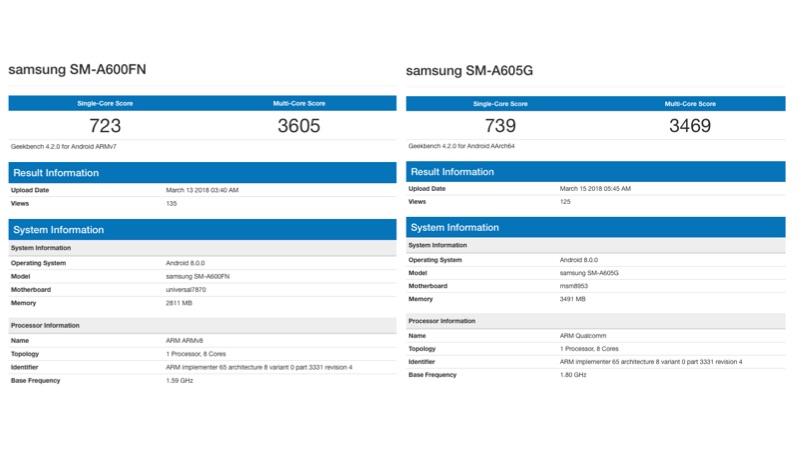The height and width of the screenshot is (449, 801).
Task: Click the universal7870 motherboard value
Action: 188,287
